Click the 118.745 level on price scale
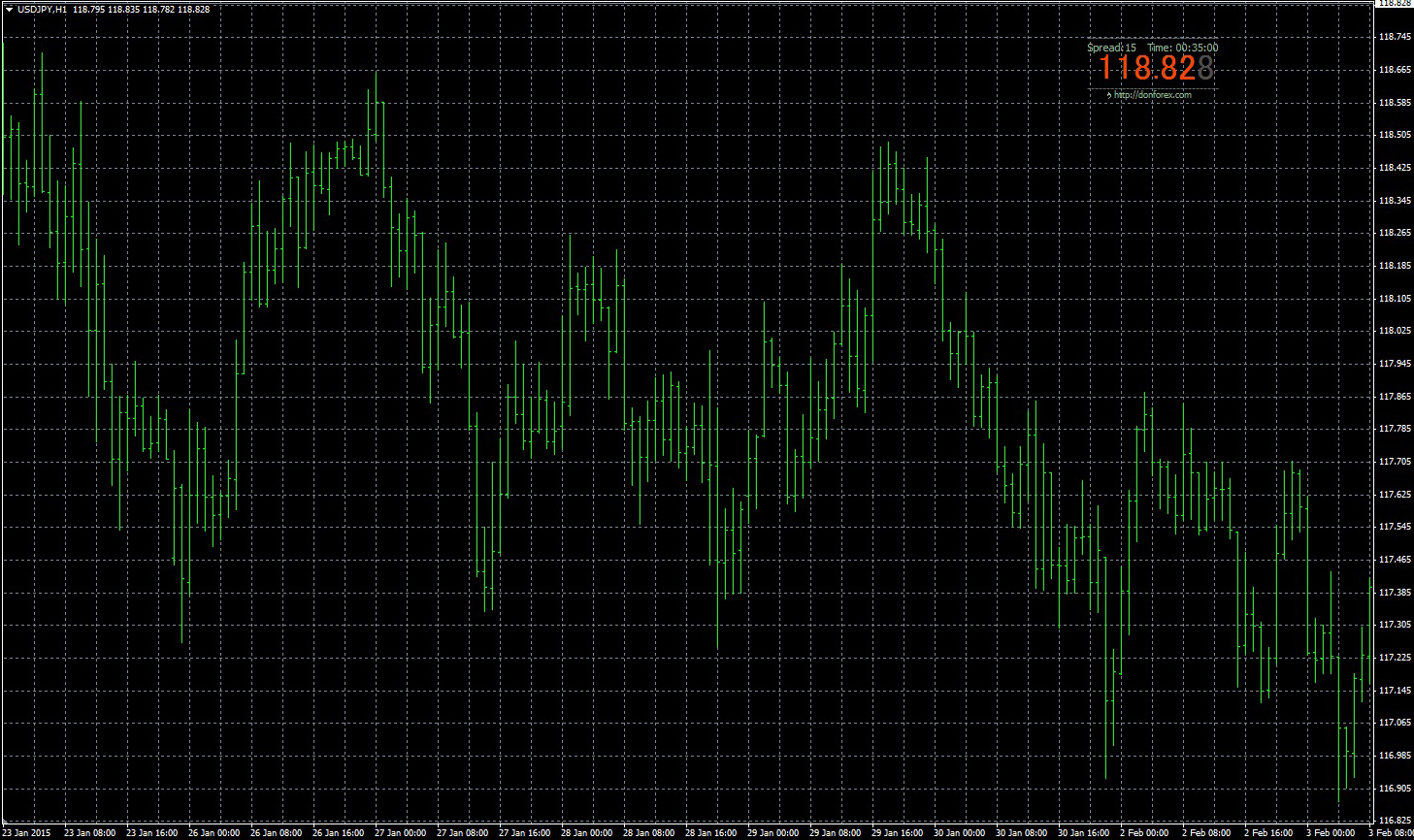 1394,37
